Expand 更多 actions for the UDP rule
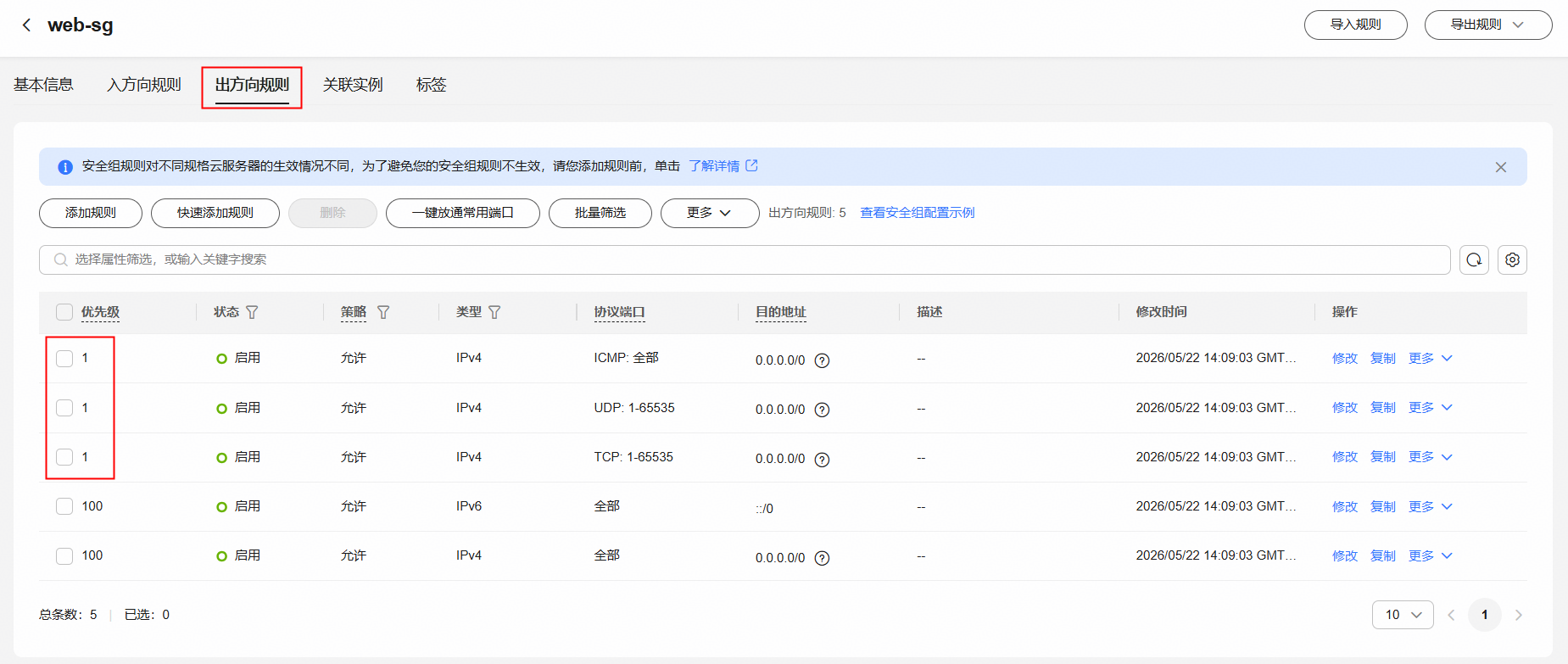The width and height of the screenshot is (1568, 664). pos(1431,408)
